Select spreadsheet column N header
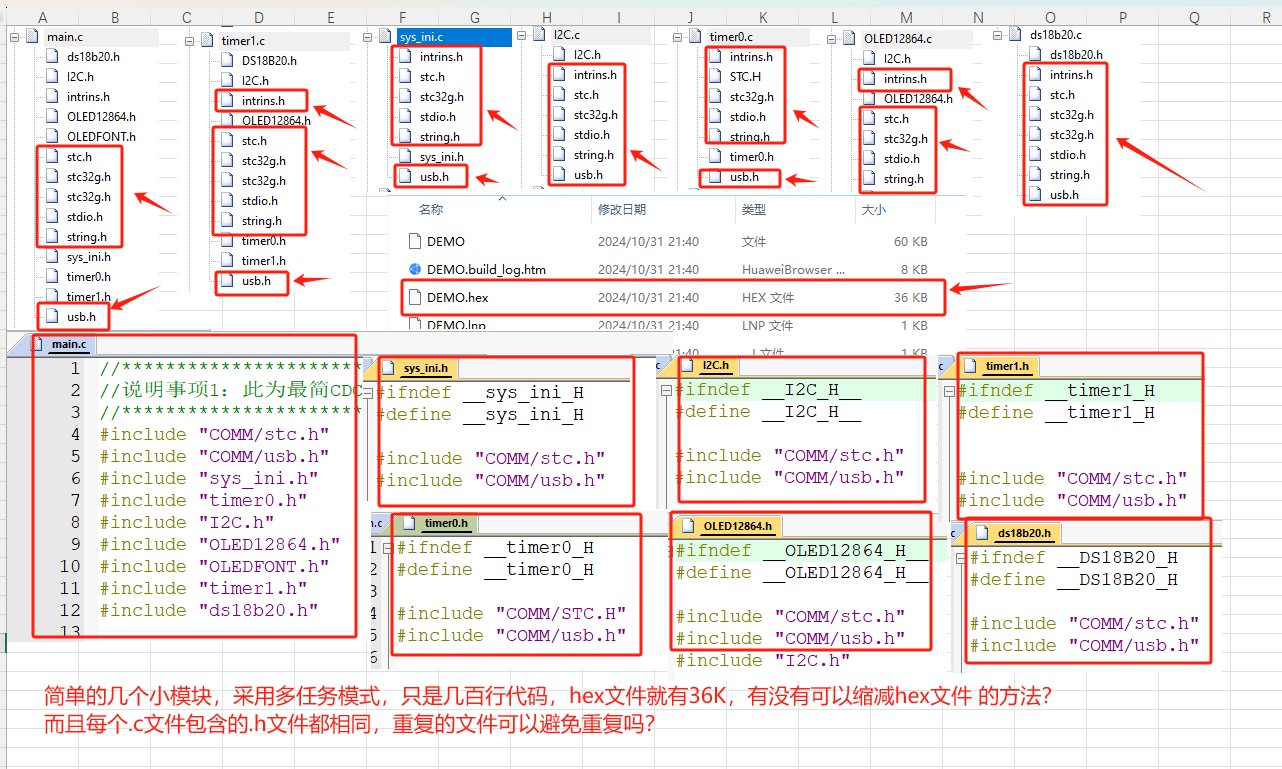Viewport: 1282px width, 769px height. pos(978,17)
